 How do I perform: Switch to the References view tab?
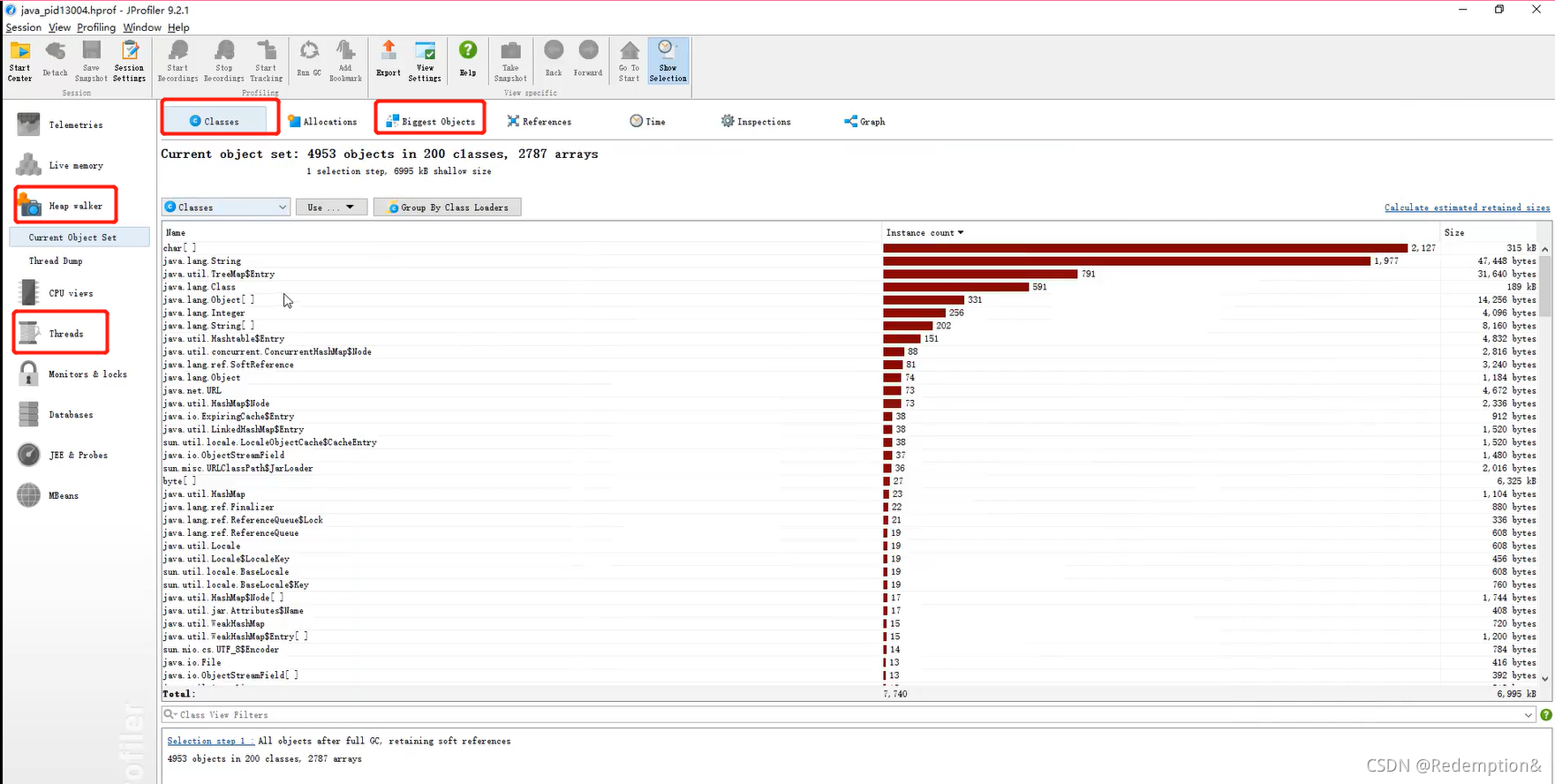click(x=540, y=122)
